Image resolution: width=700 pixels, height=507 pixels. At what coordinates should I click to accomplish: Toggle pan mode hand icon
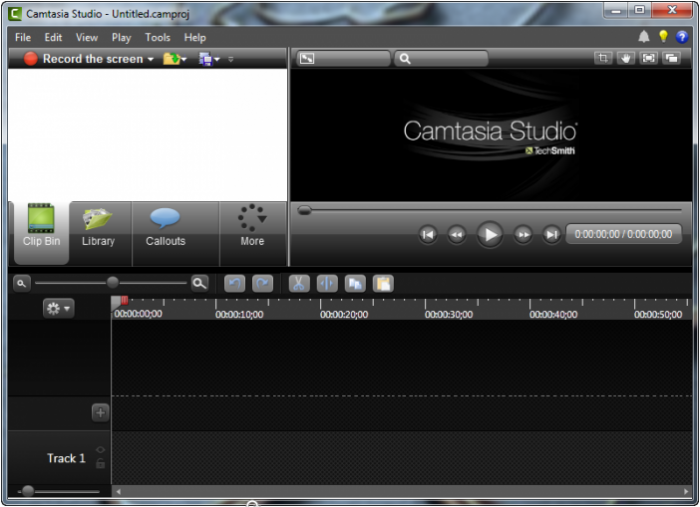point(625,58)
